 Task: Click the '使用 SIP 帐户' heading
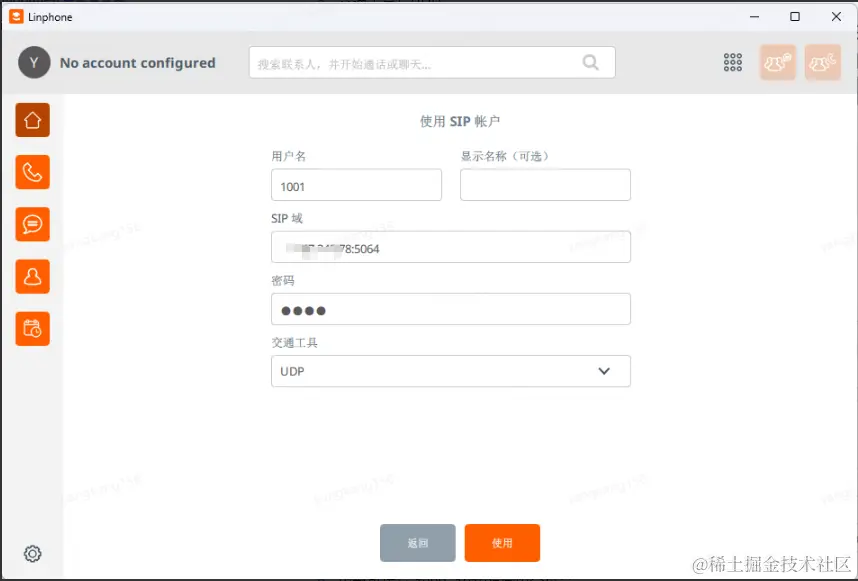pos(460,121)
